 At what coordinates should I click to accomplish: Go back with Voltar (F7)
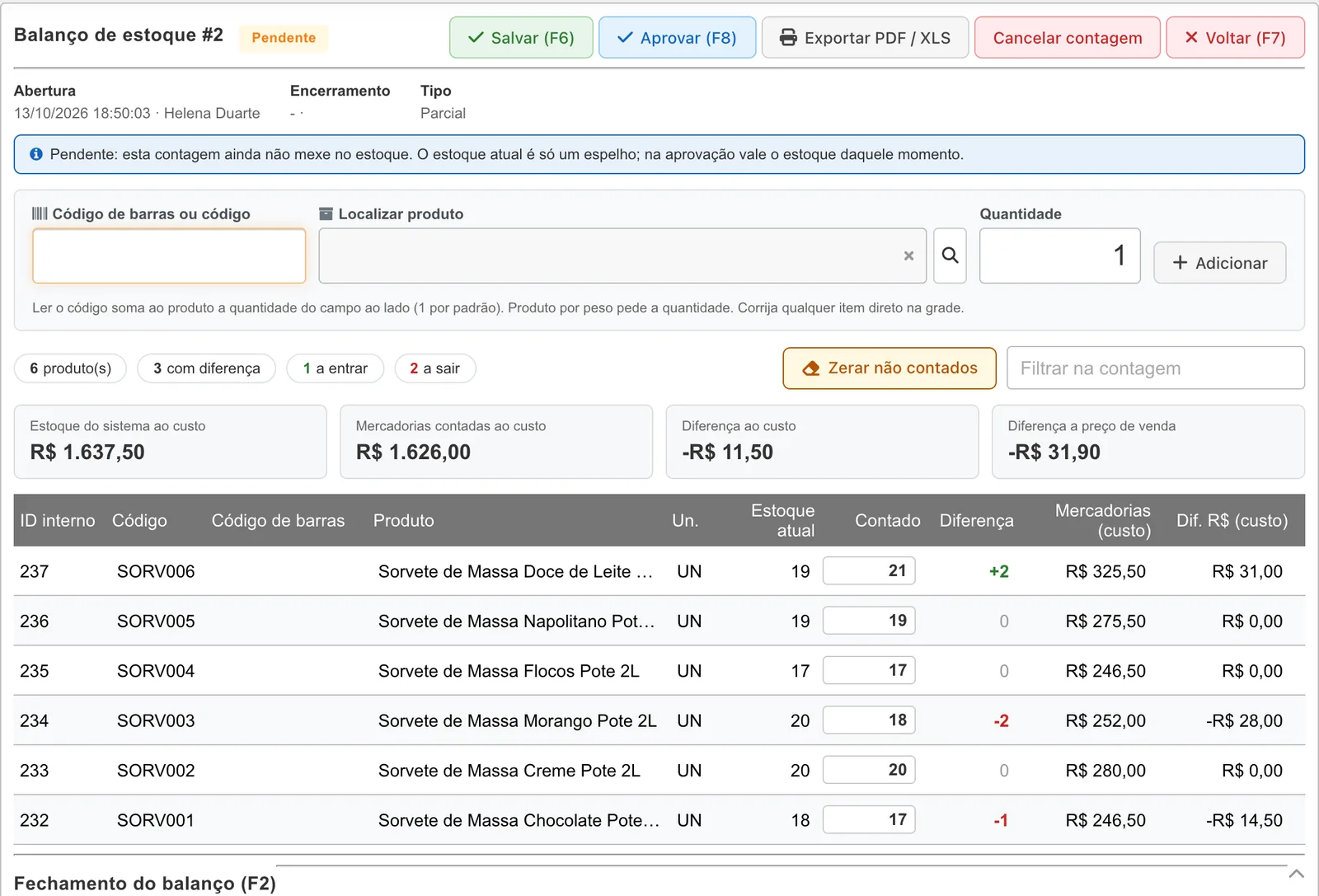click(x=1235, y=38)
